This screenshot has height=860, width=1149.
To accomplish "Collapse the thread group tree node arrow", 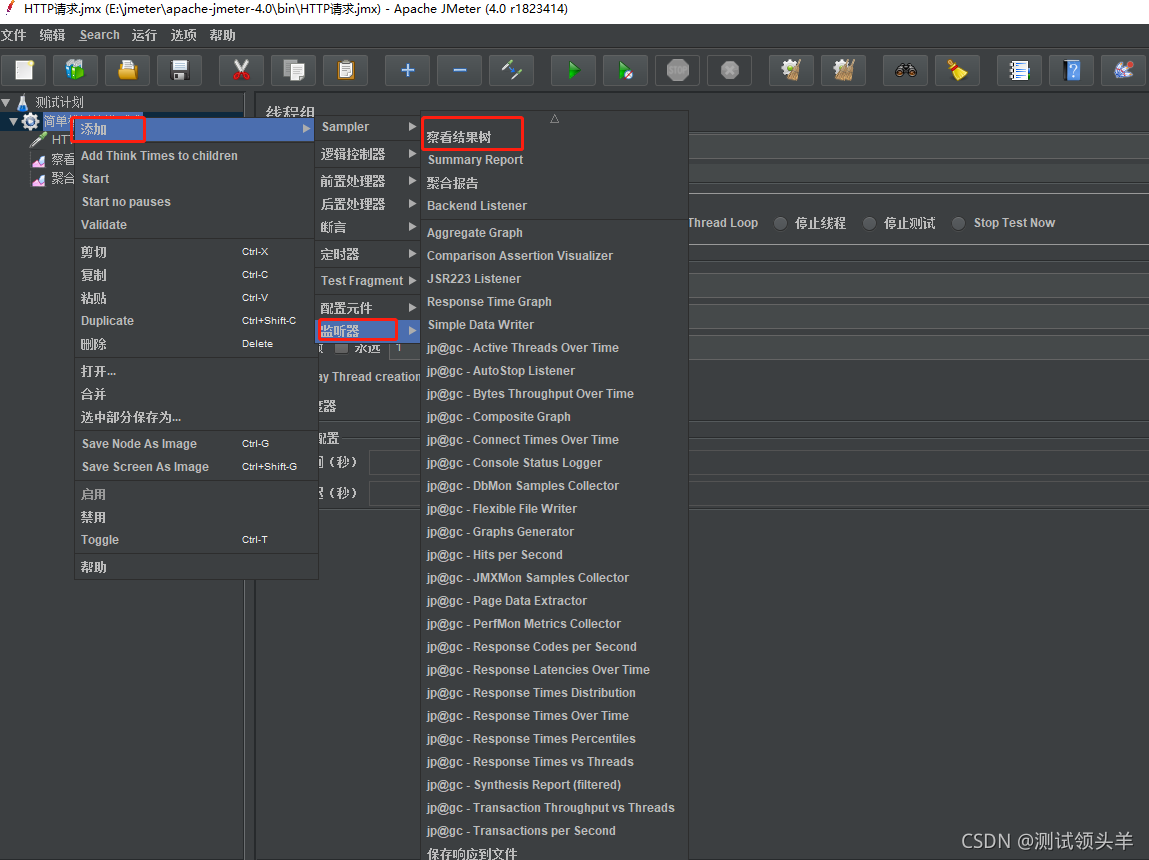I will point(13,122).
